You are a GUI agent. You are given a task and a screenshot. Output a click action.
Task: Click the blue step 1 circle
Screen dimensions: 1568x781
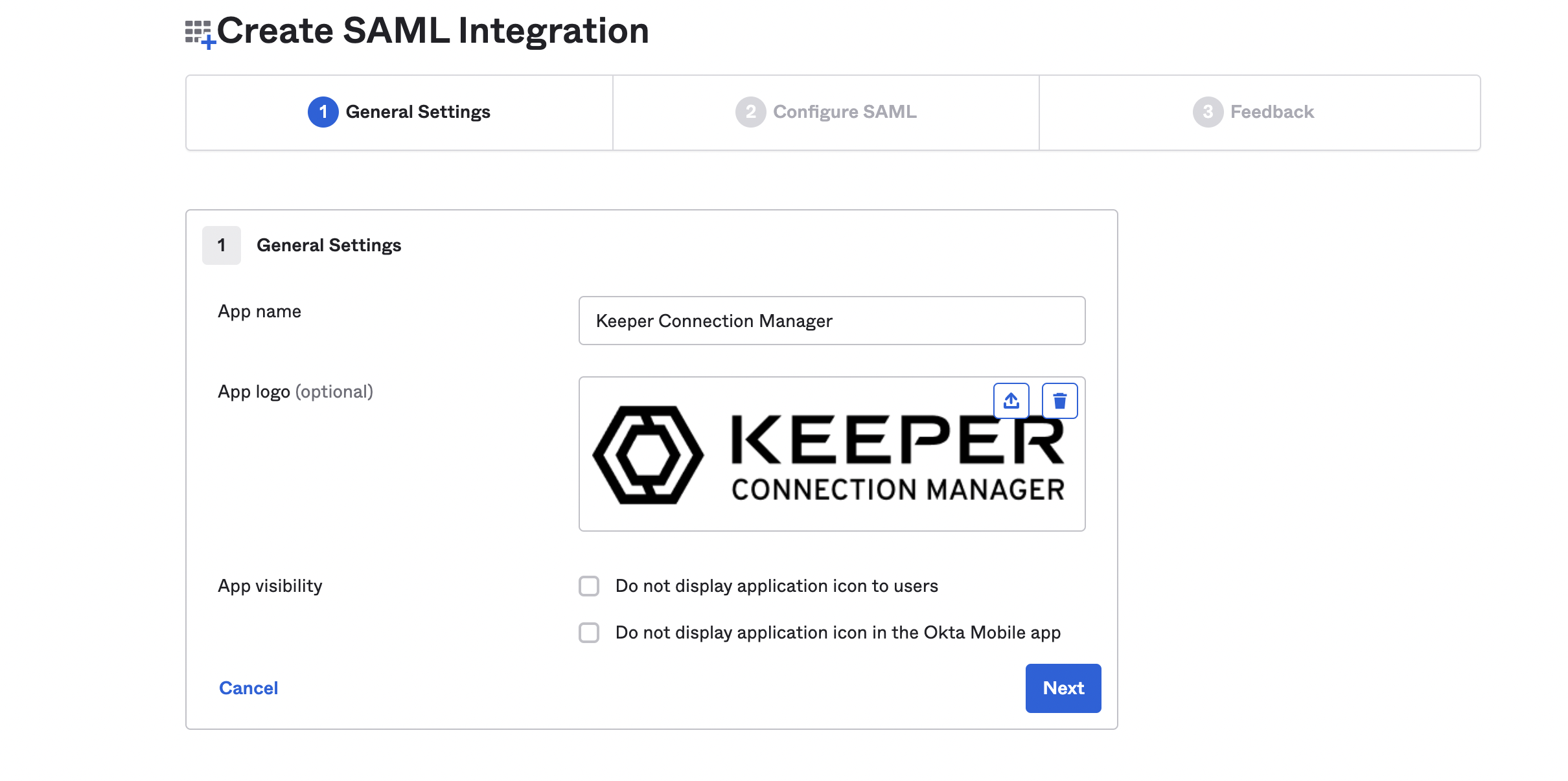(323, 112)
